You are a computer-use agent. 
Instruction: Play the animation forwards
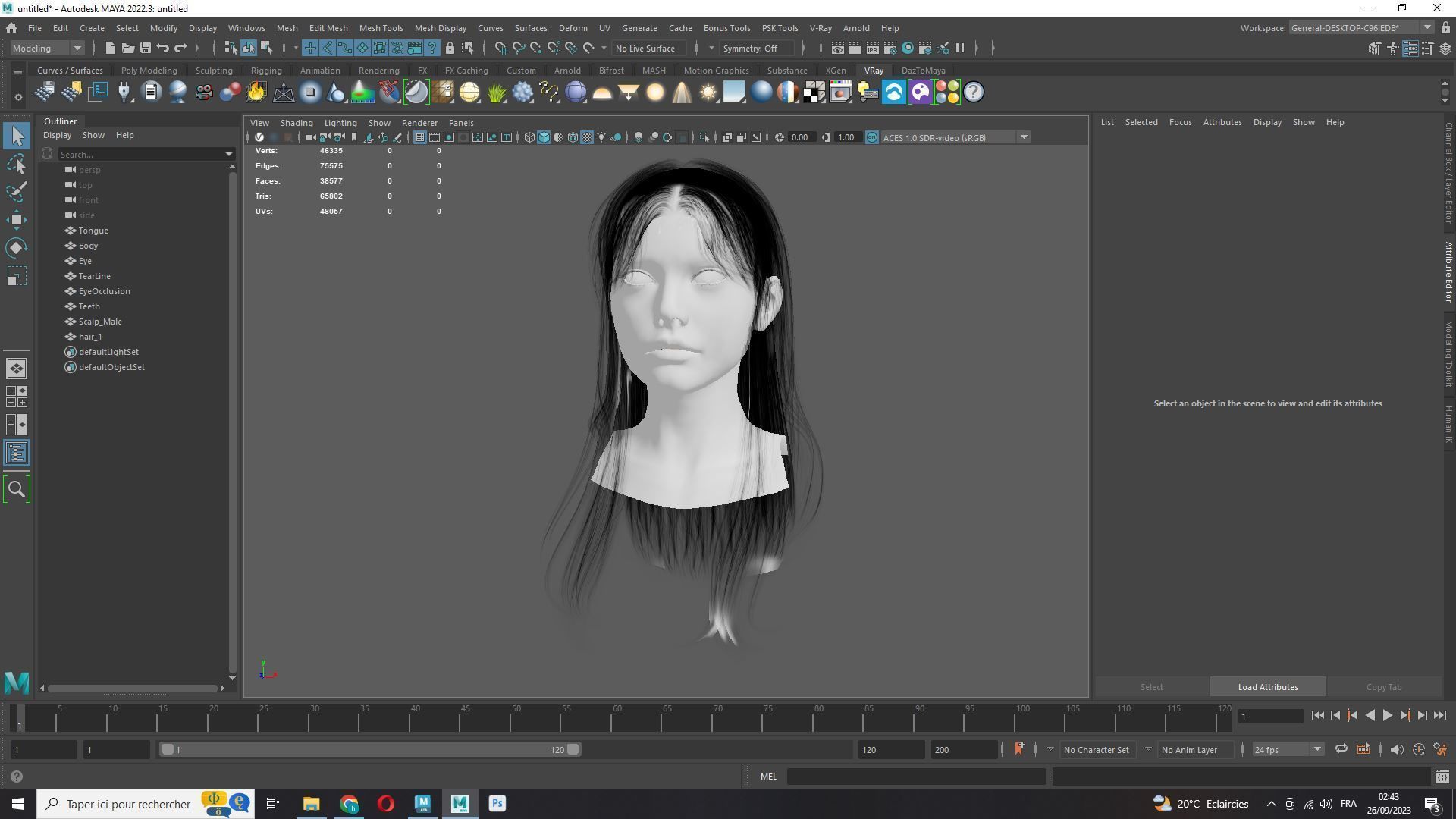coord(1387,715)
